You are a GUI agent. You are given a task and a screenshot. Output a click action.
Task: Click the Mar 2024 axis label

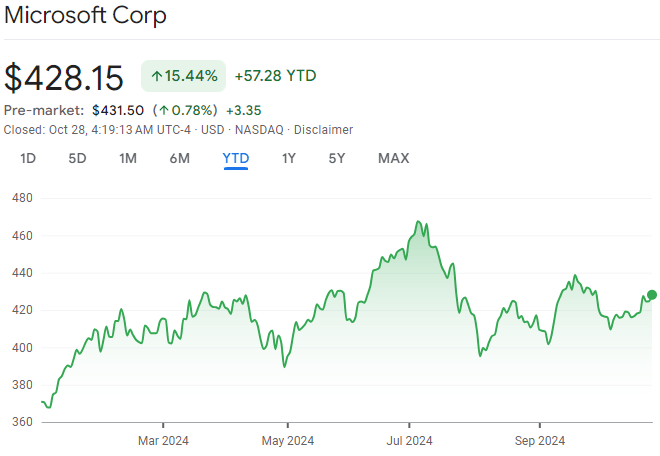coord(163,441)
